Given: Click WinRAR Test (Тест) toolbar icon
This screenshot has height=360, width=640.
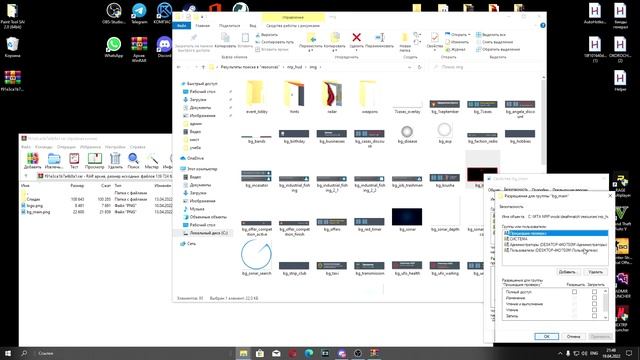Looking at the screenshot, I should point(74,158).
